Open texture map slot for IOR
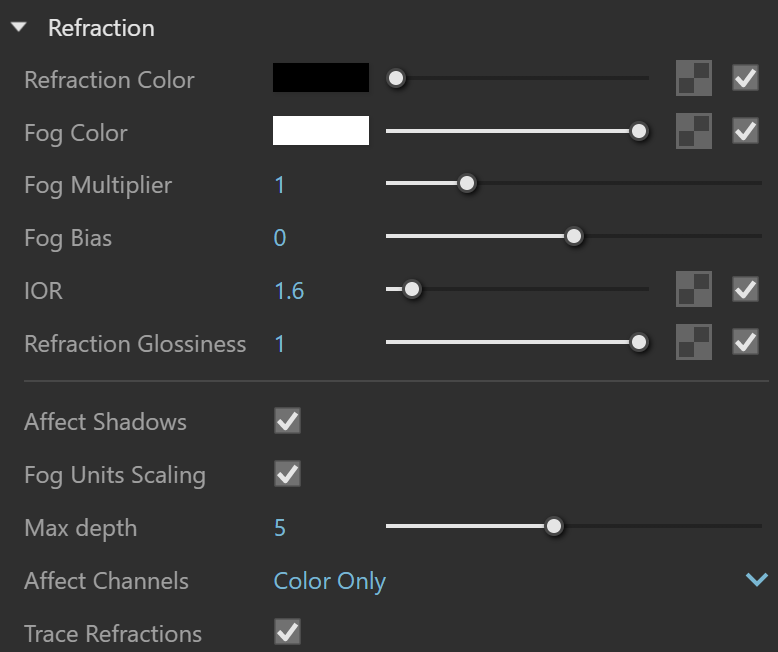778x652 pixels. point(694,289)
